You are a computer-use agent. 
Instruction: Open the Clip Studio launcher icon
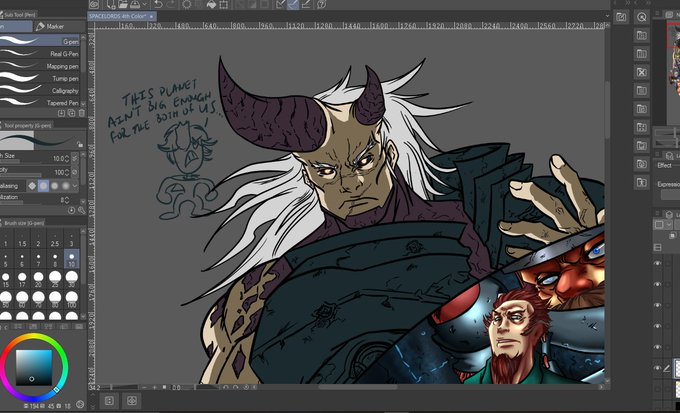click(x=94, y=4)
